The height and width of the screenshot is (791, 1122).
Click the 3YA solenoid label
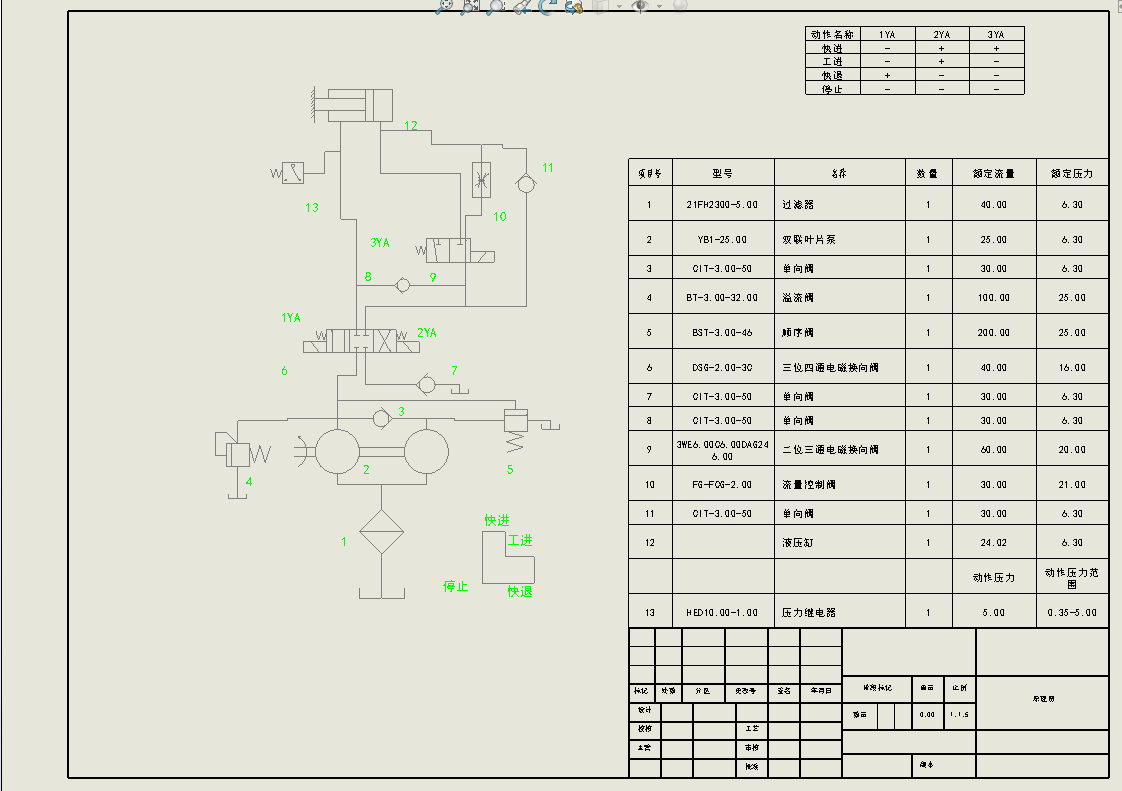coord(380,242)
